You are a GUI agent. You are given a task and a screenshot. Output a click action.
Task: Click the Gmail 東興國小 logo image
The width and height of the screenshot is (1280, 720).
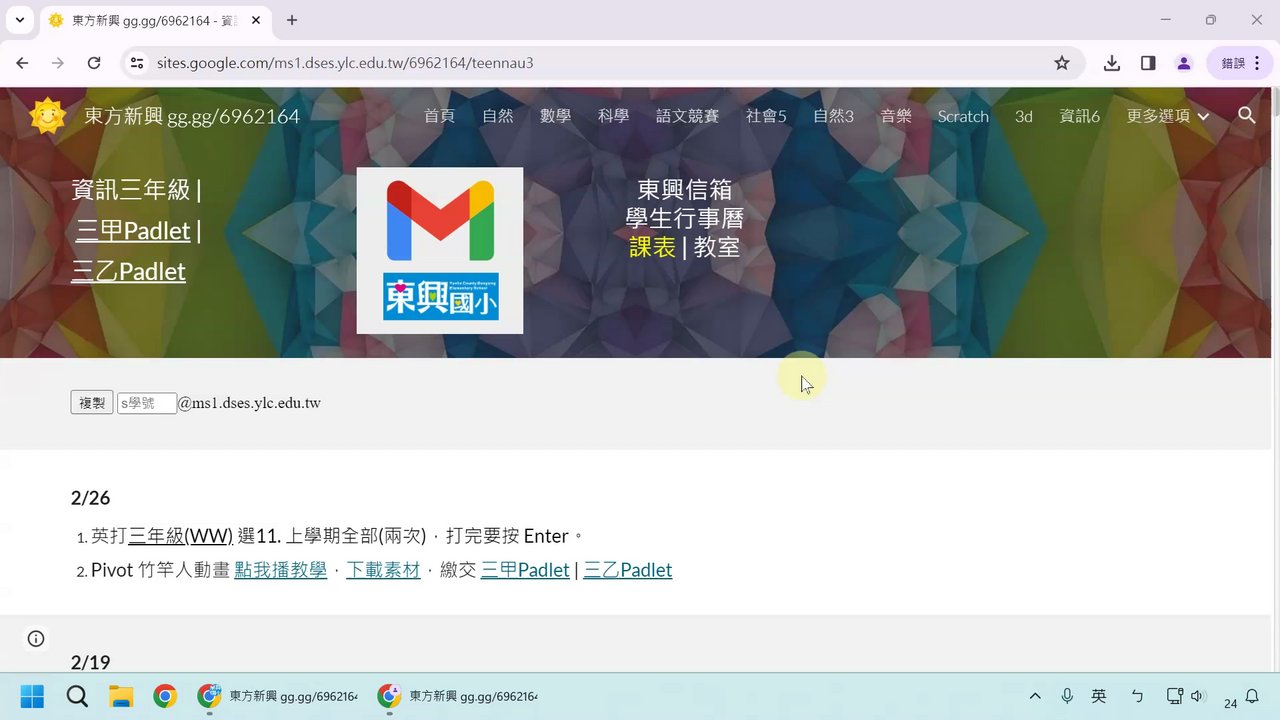tap(440, 251)
